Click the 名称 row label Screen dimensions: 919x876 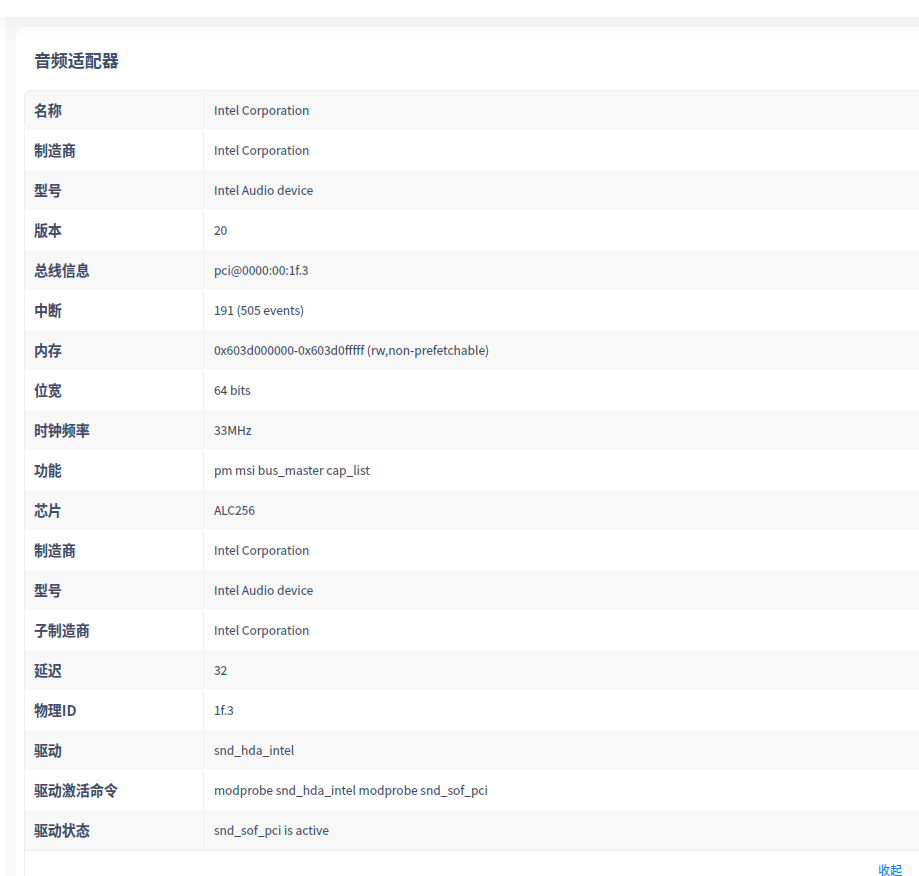pos(48,111)
